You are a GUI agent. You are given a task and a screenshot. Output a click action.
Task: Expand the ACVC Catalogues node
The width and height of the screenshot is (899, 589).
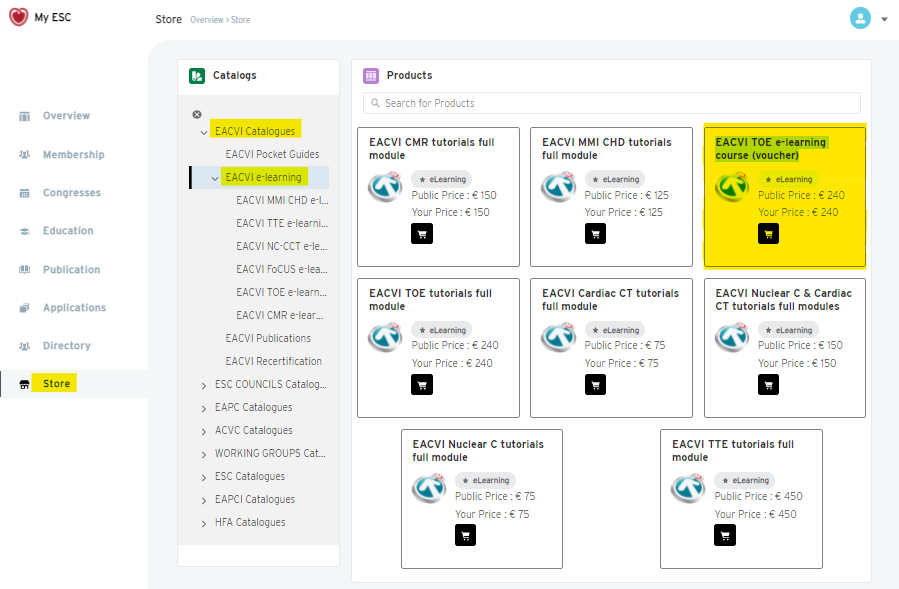pos(204,431)
